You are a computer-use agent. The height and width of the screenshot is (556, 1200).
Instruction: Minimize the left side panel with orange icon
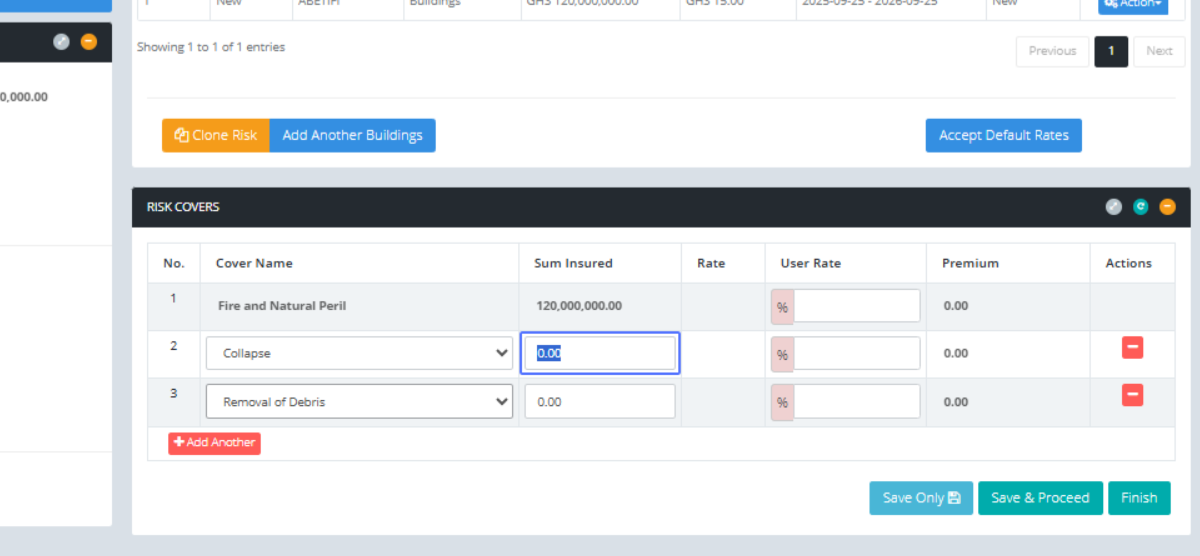(x=89, y=42)
